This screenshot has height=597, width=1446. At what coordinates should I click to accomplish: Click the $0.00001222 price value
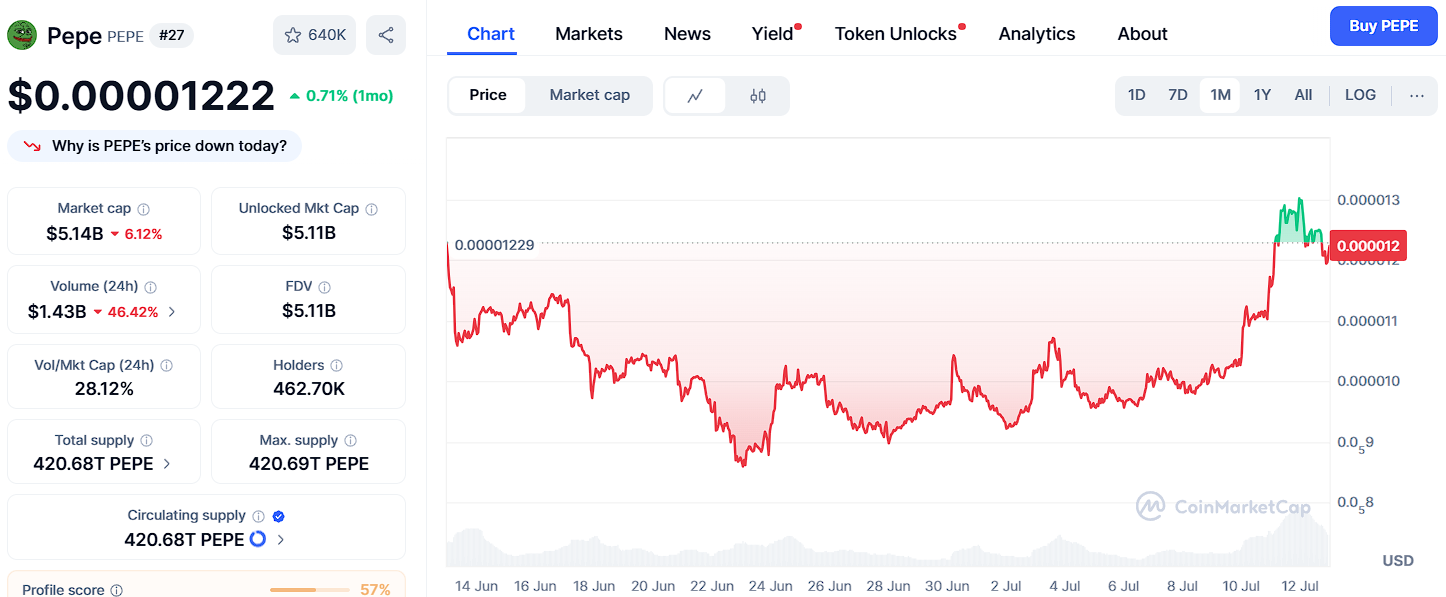click(x=141, y=96)
